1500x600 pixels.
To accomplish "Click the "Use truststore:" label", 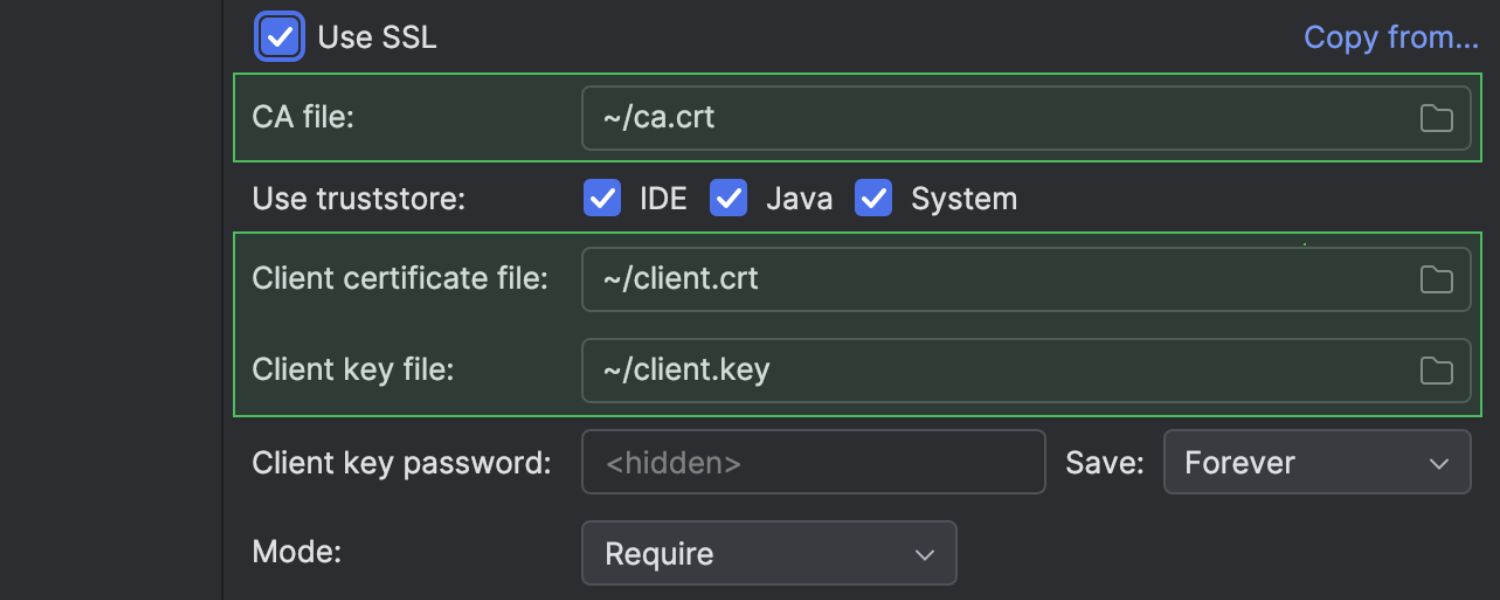I will pos(359,199).
